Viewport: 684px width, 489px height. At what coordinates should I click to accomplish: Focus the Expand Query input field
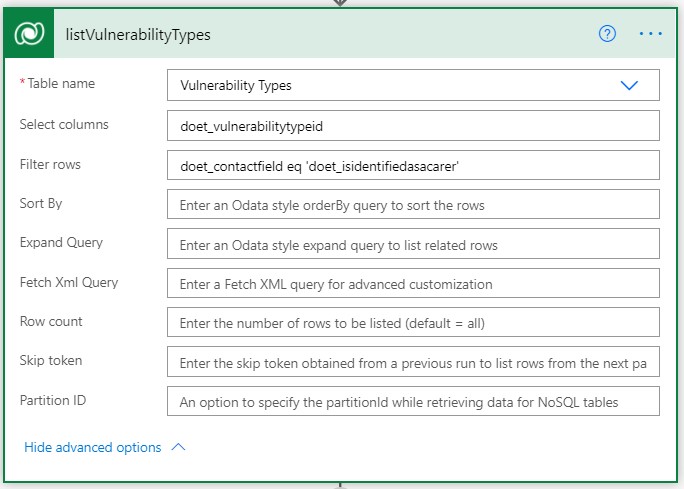click(413, 244)
